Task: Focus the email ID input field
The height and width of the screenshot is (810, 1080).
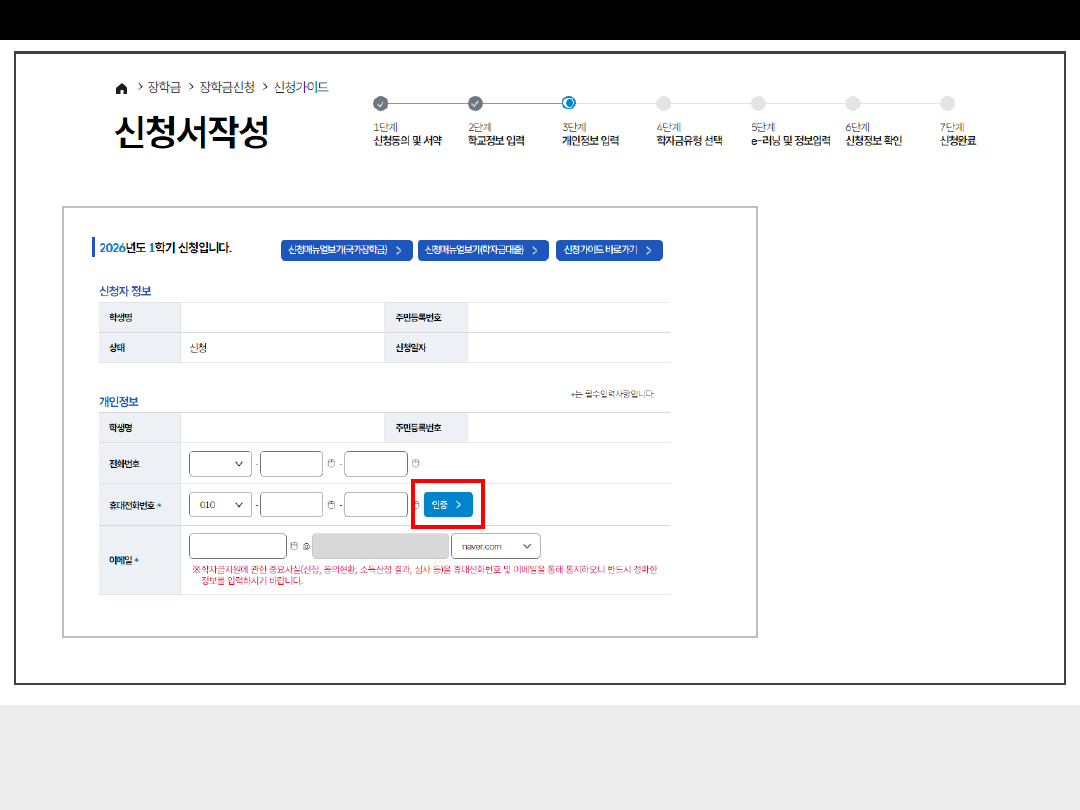Action: (x=237, y=546)
